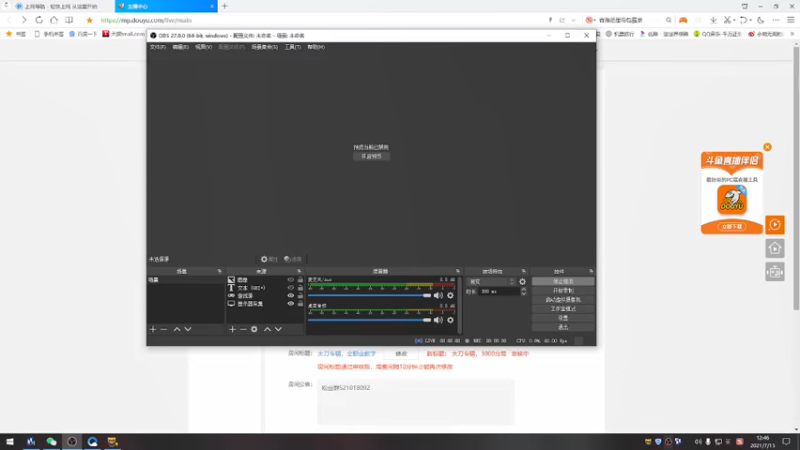Open OBS Edit menu
800x450 pixels.
[x=180, y=47]
